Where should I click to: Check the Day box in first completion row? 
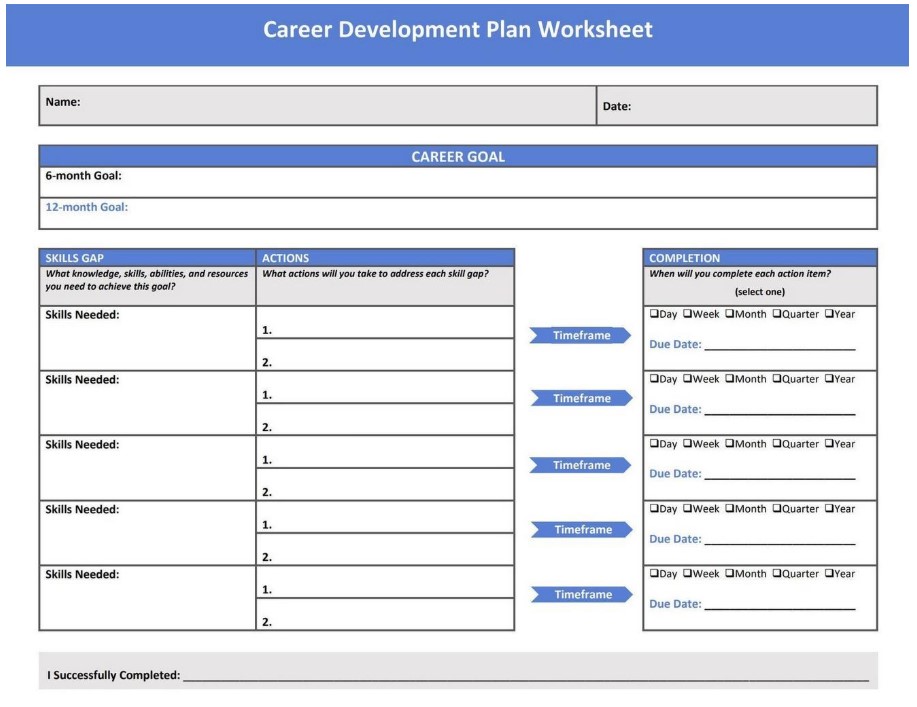click(x=654, y=314)
